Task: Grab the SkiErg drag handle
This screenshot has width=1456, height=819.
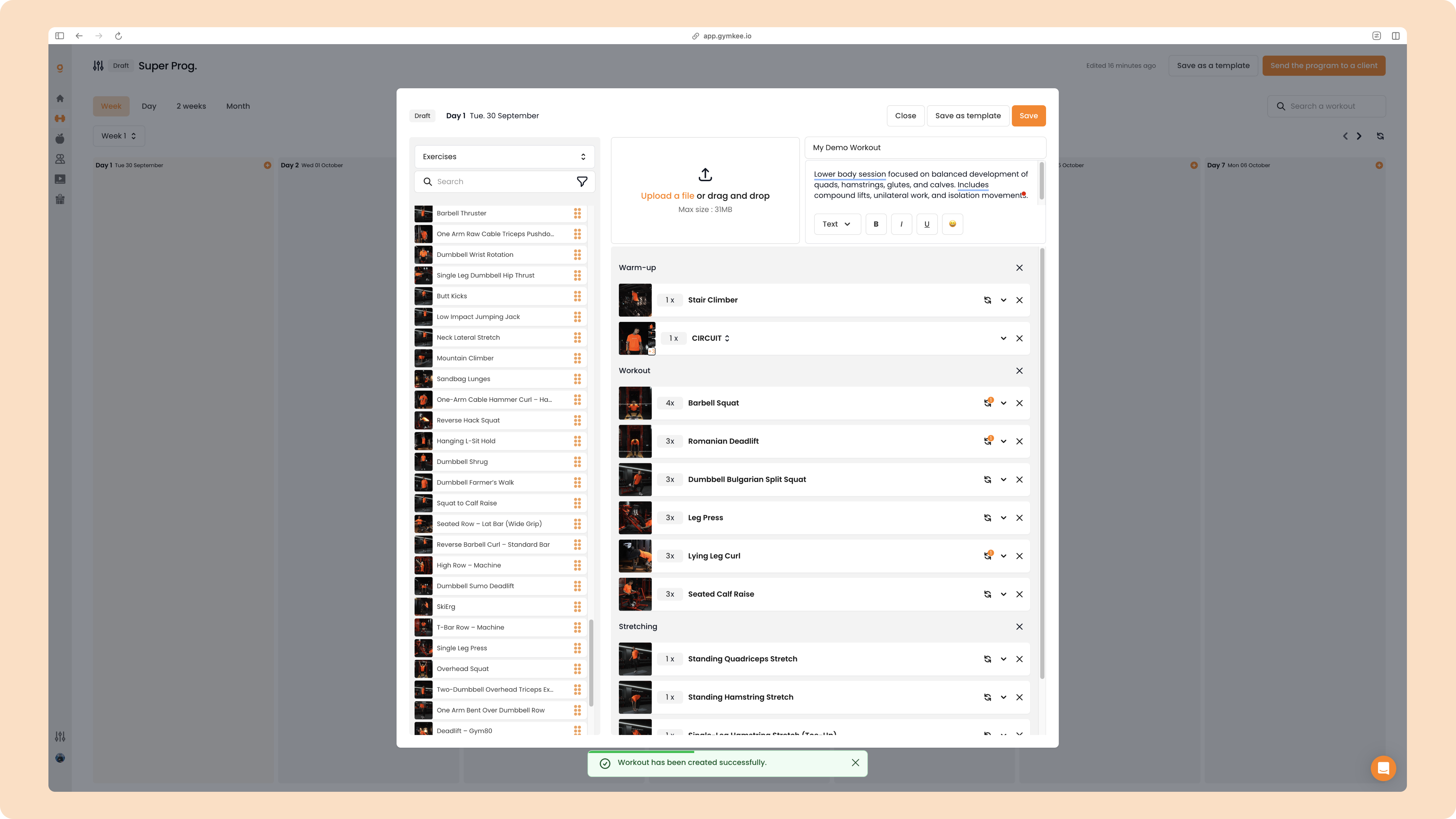Action: pyautogui.click(x=577, y=607)
